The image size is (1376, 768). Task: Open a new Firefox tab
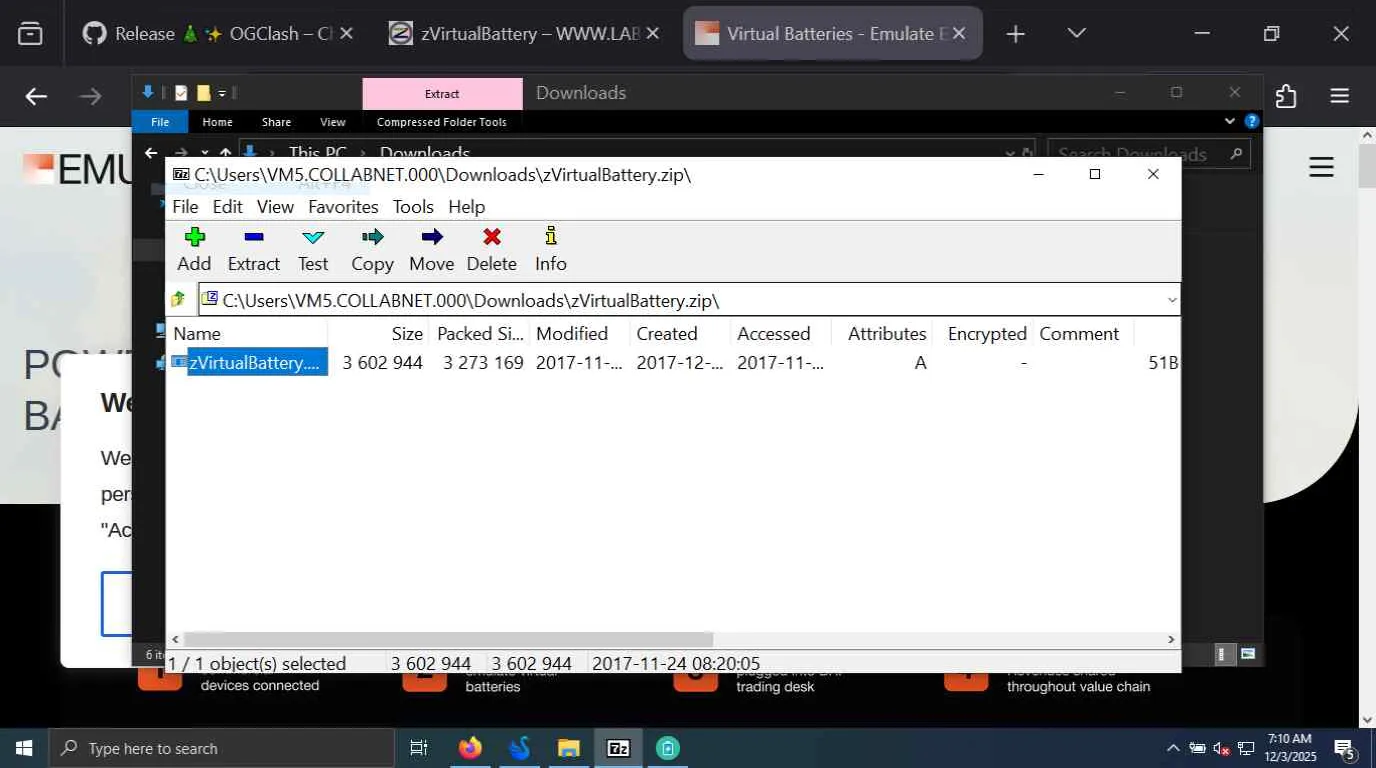(x=1015, y=34)
